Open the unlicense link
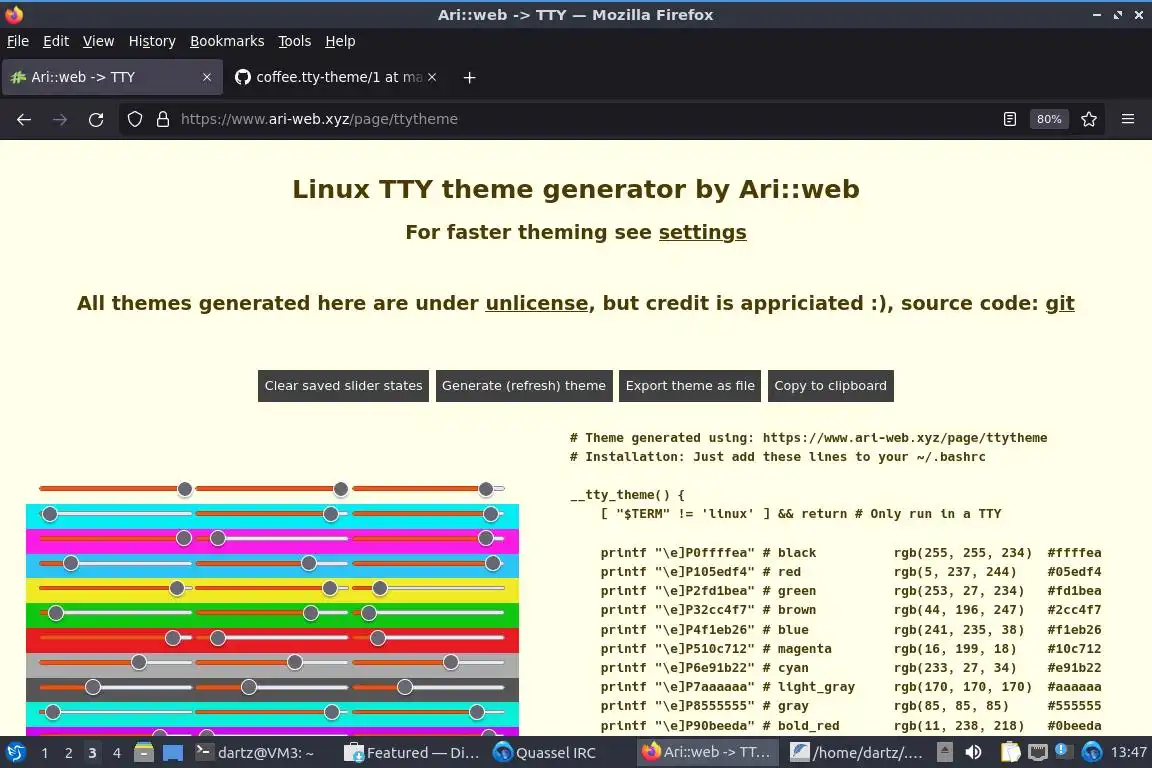This screenshot has width=1152, height=768. coord(536,304)
